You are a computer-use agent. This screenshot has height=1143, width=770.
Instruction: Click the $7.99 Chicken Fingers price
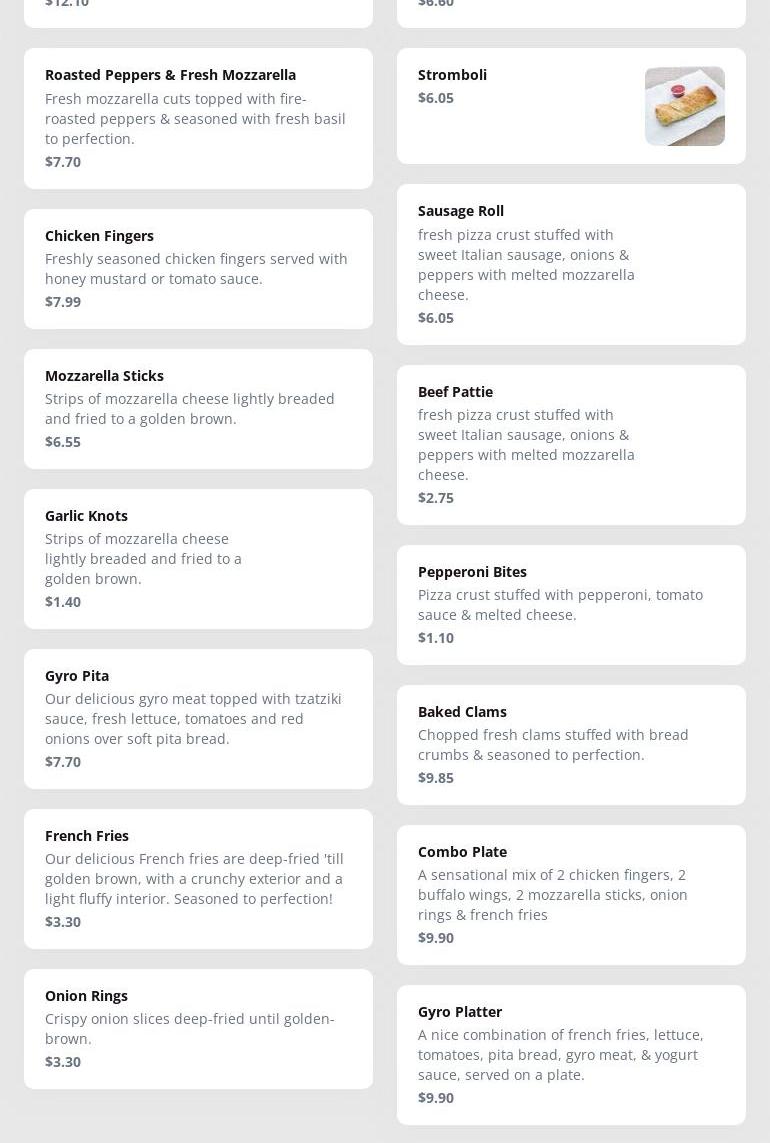pyautogui.click(x=63, y=302)
